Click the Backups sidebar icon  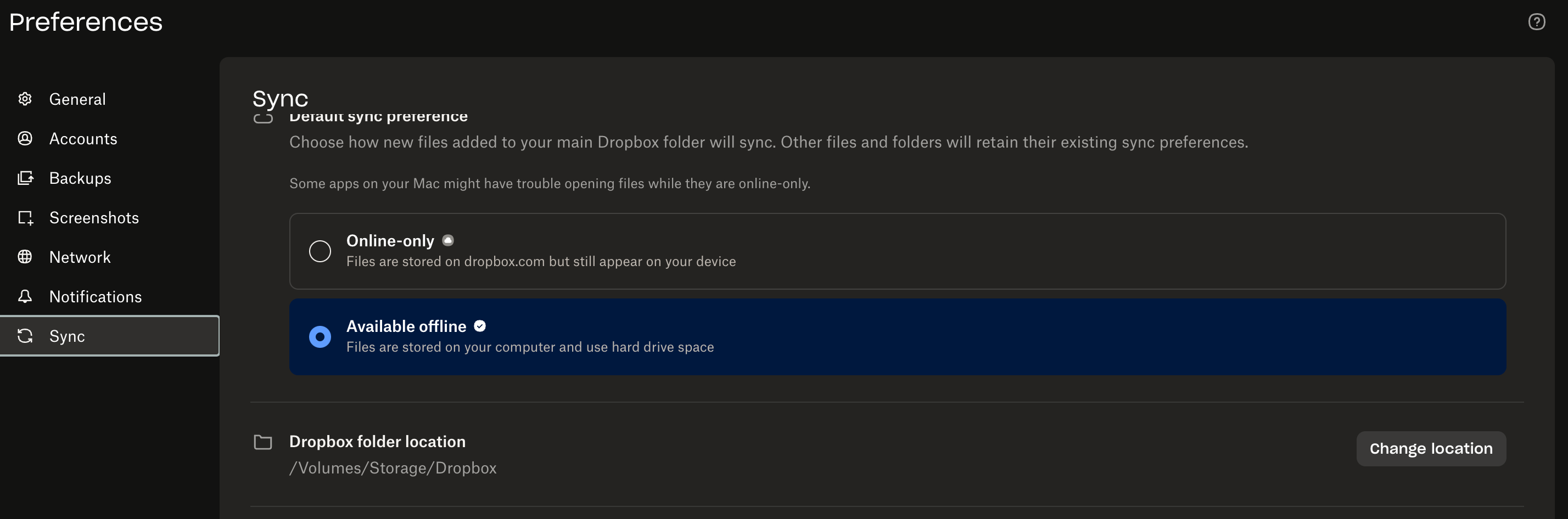coord(25,178)
